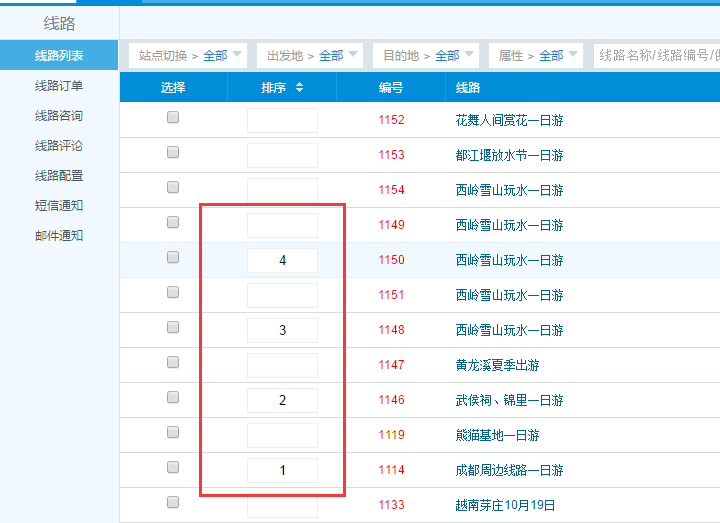Open 线路配置 sidebar entry
Image resolution: width=720 pixels, height=523 pixels.
(59, 176)
